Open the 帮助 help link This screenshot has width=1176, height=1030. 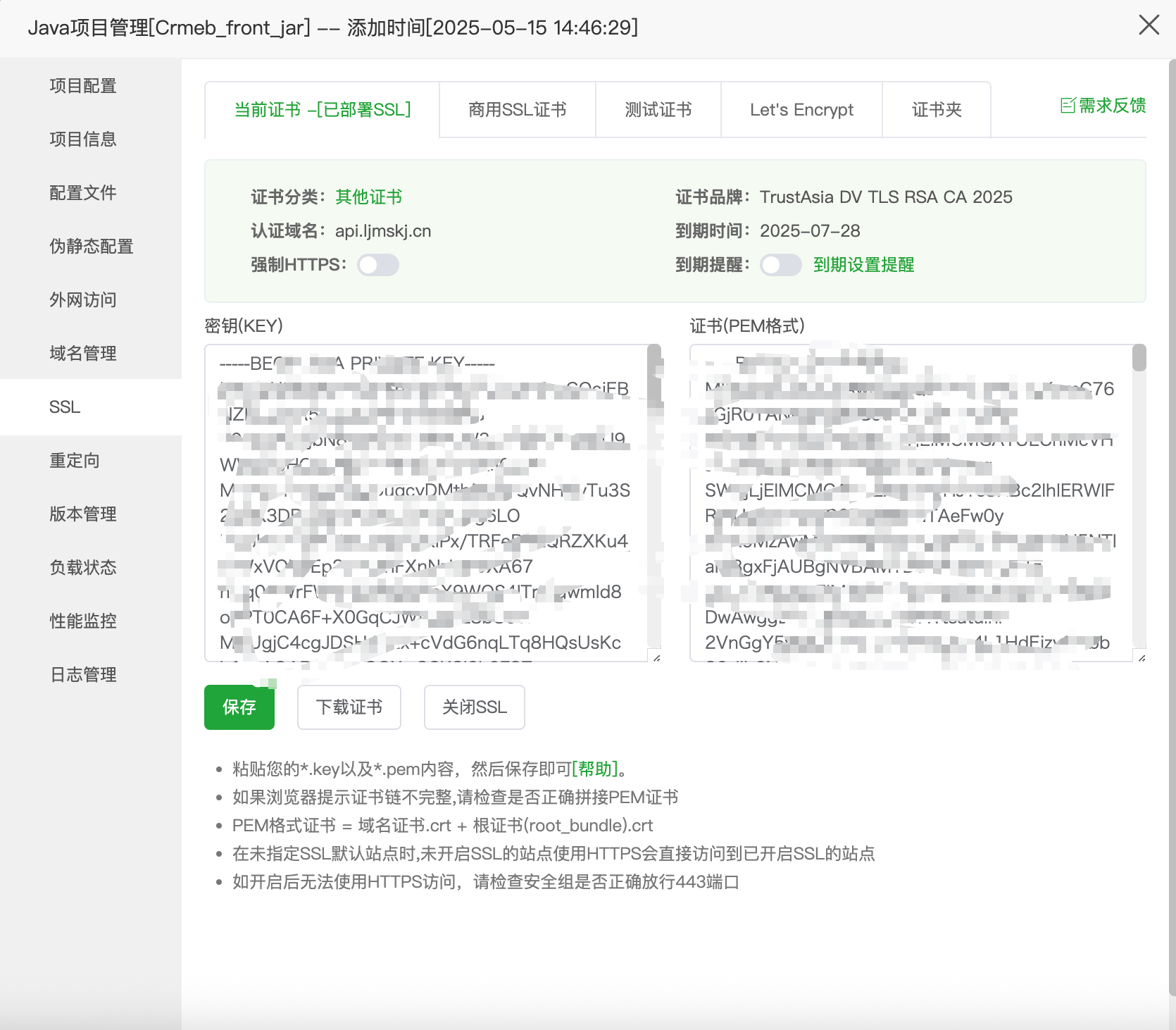595,769
